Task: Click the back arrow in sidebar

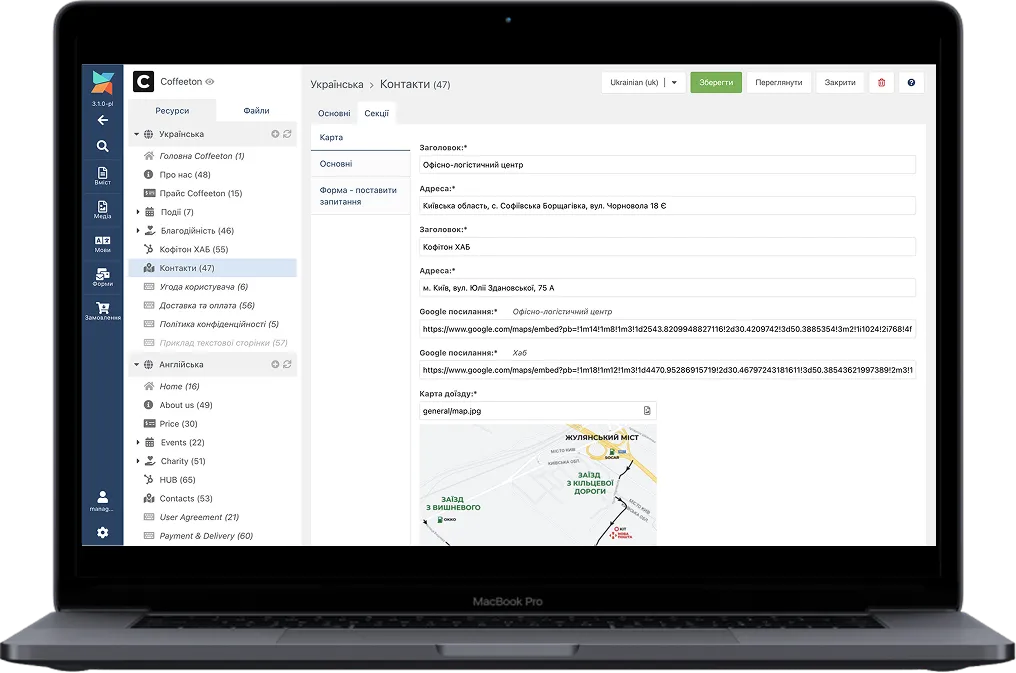Action: pos(102,120)
